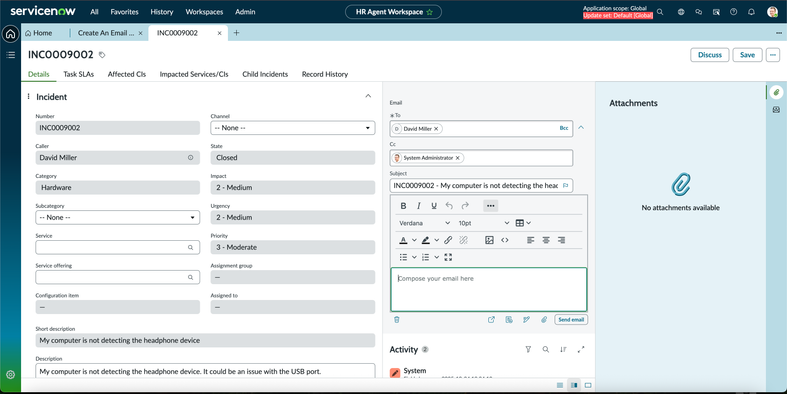Sort the Activity stream
787x394 pixels.
[563, 349]
